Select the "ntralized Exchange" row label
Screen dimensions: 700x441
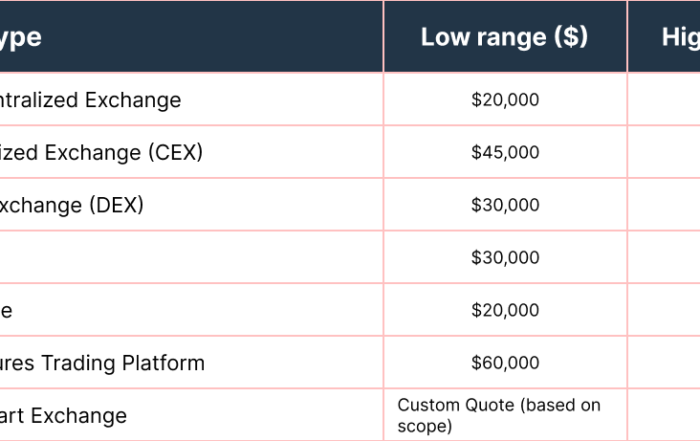point(91,100)
